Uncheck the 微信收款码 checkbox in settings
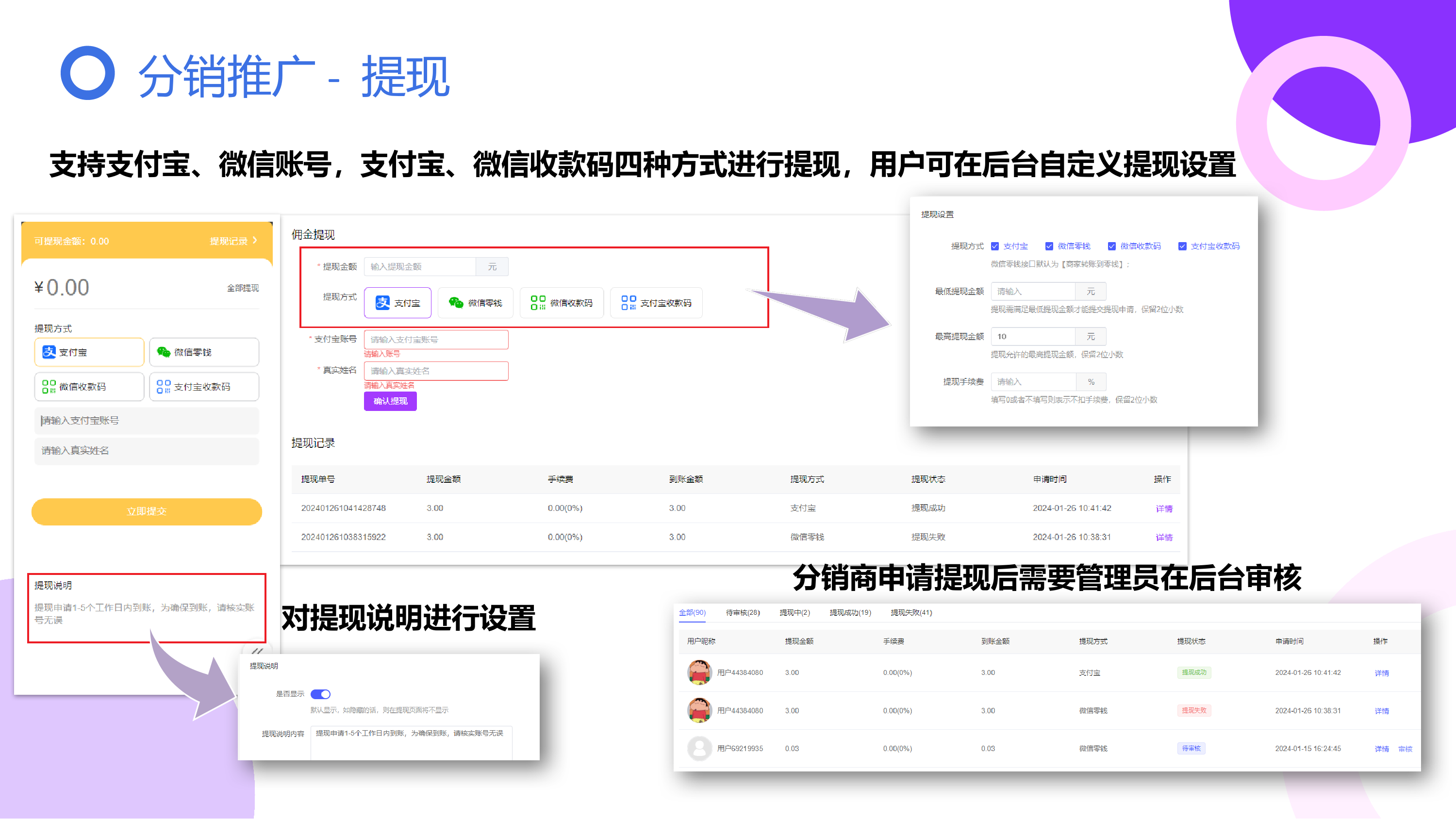Viewport: 1456px width, 819px height. [1112, 246]
